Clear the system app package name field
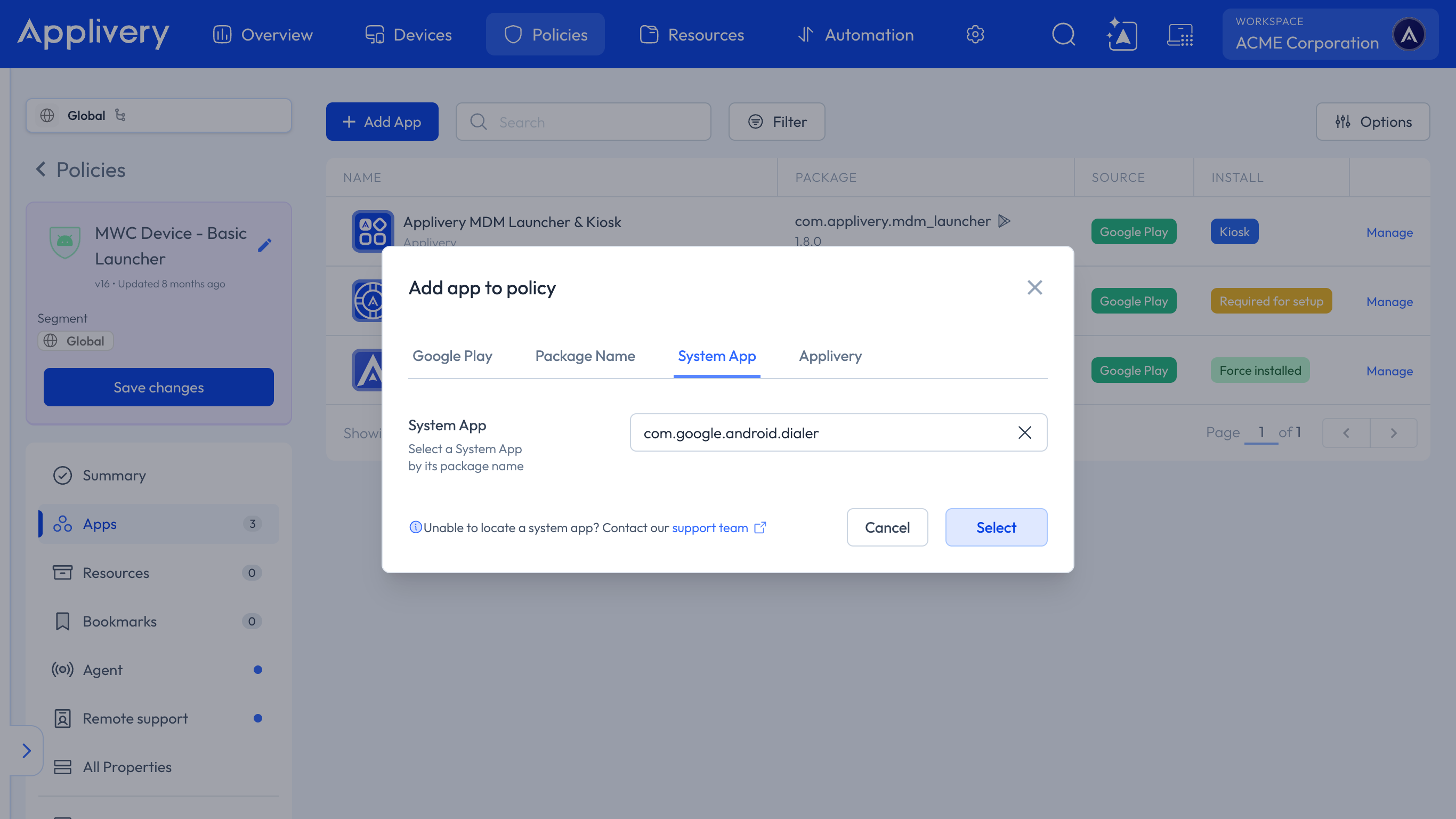 pyautogui.click(x=1024, y=432)
